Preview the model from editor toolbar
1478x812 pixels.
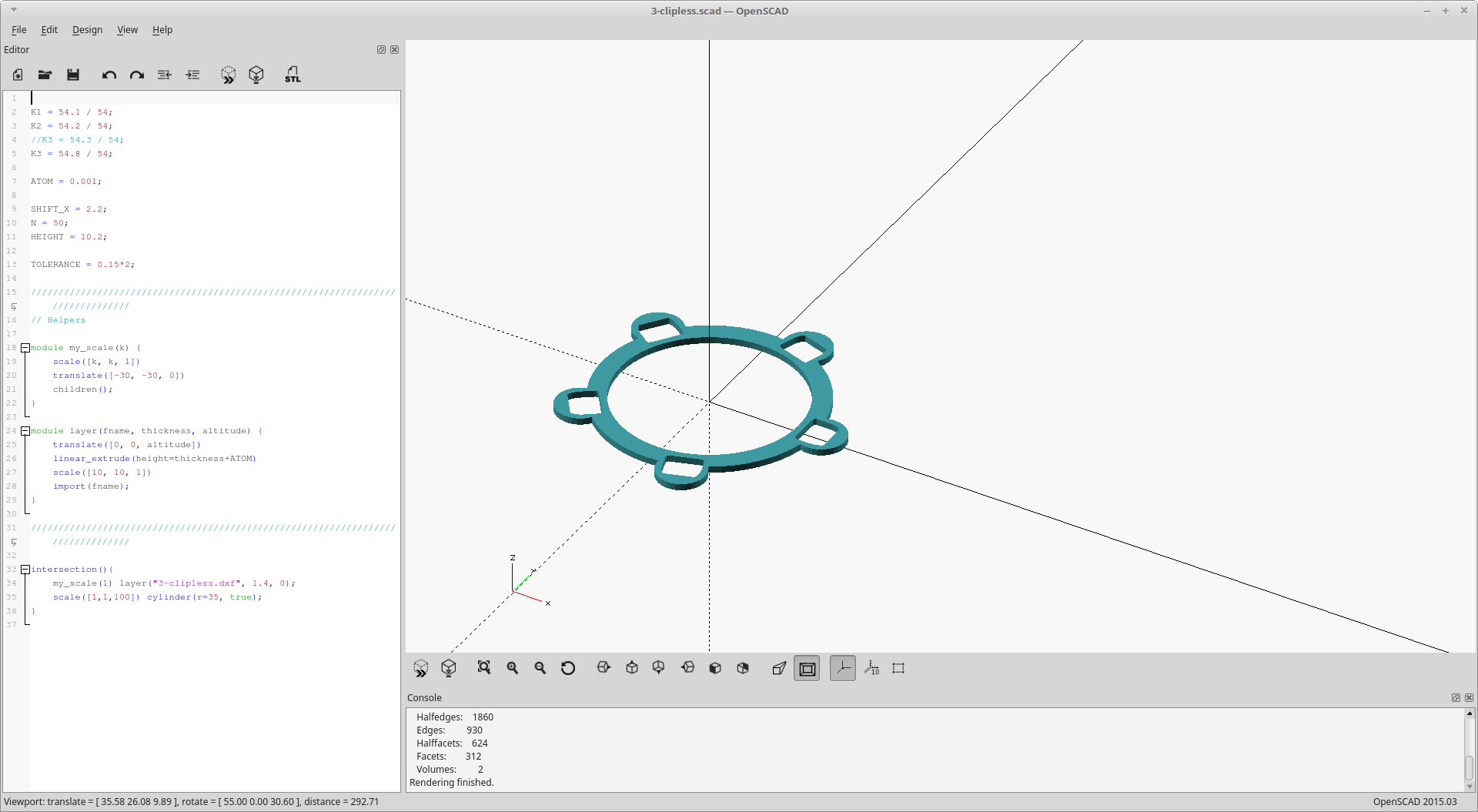point(229,75)
